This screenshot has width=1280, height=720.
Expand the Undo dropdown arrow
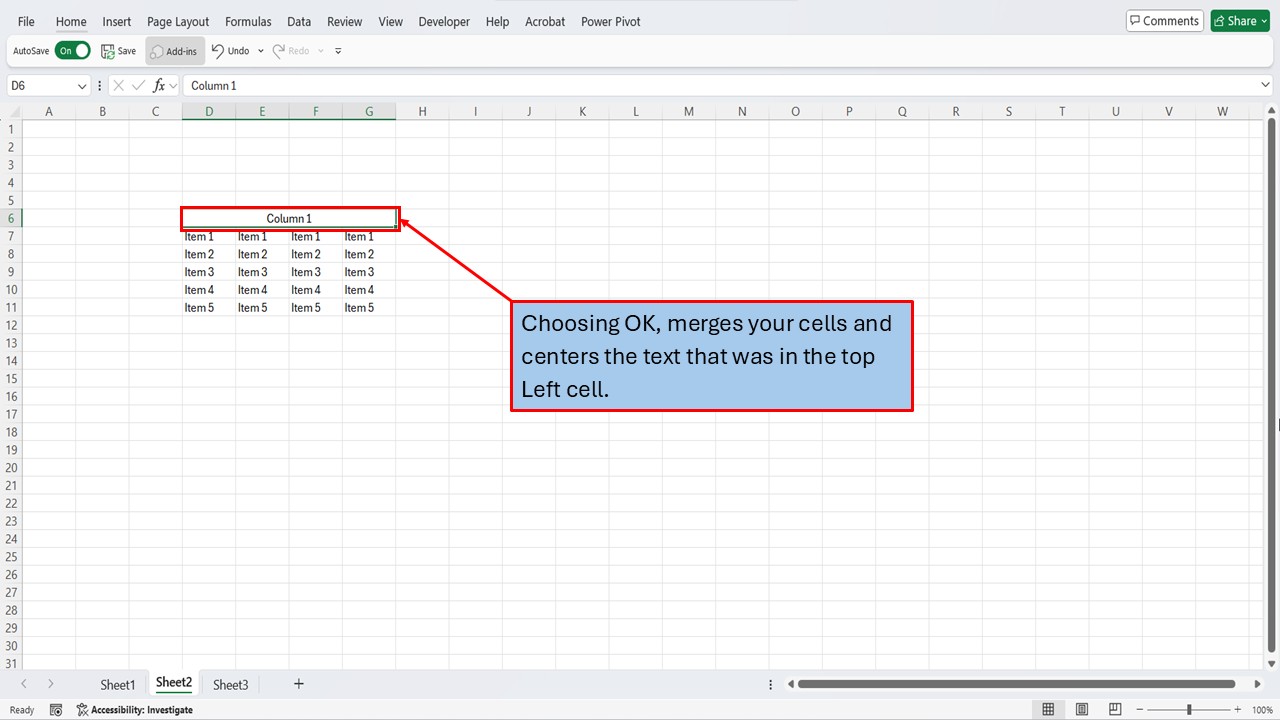click(259, 50)
